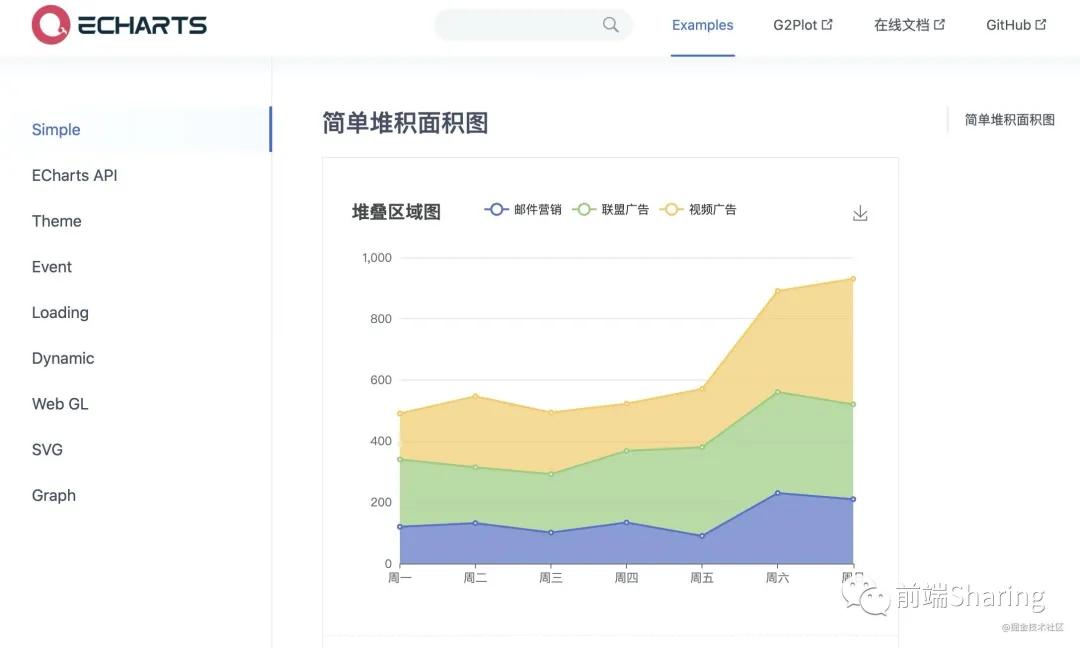Click external link icon beside 在线文档
1080x648 pixels.
pos(939,25)
